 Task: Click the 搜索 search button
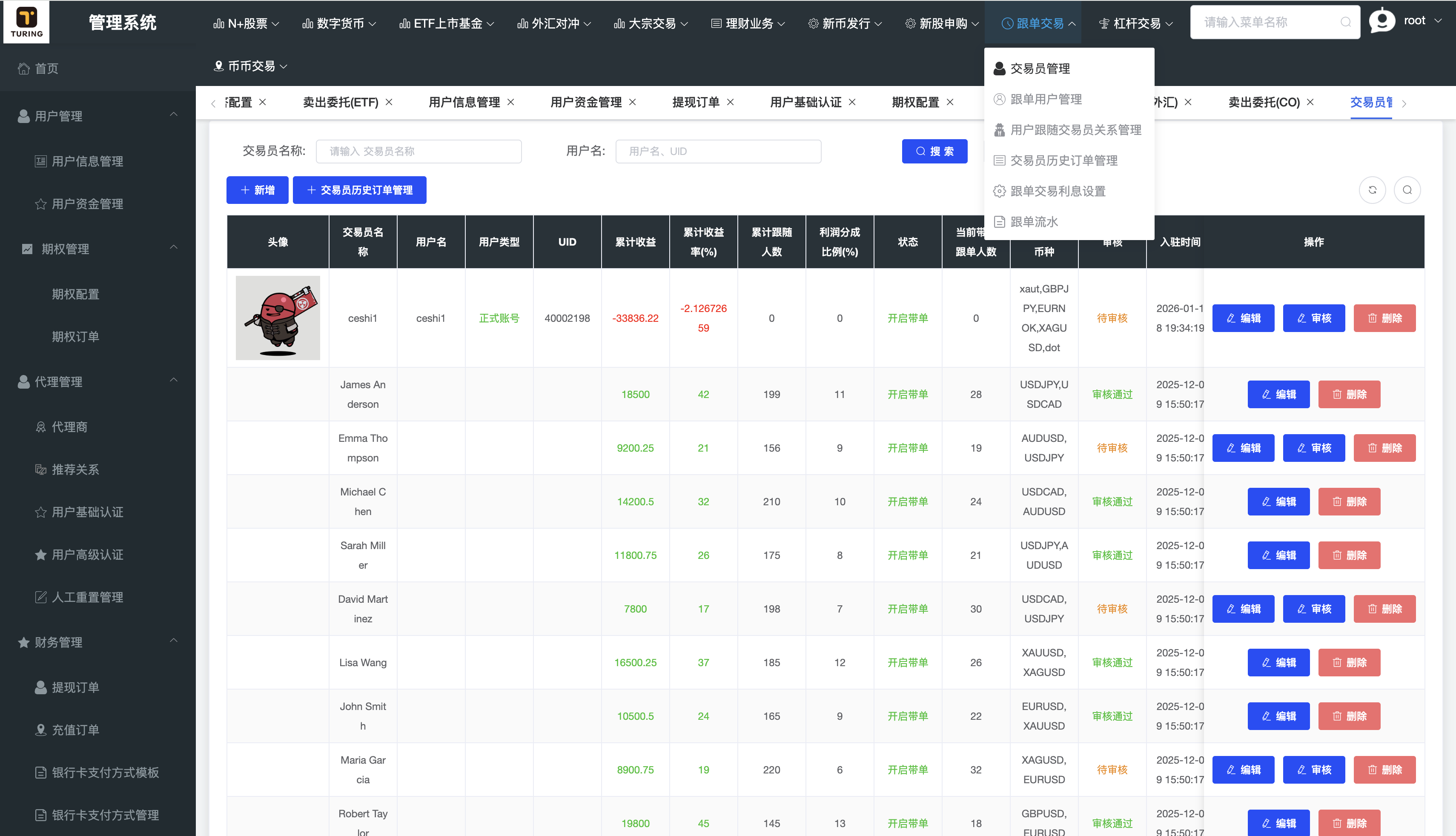point(934,151)
